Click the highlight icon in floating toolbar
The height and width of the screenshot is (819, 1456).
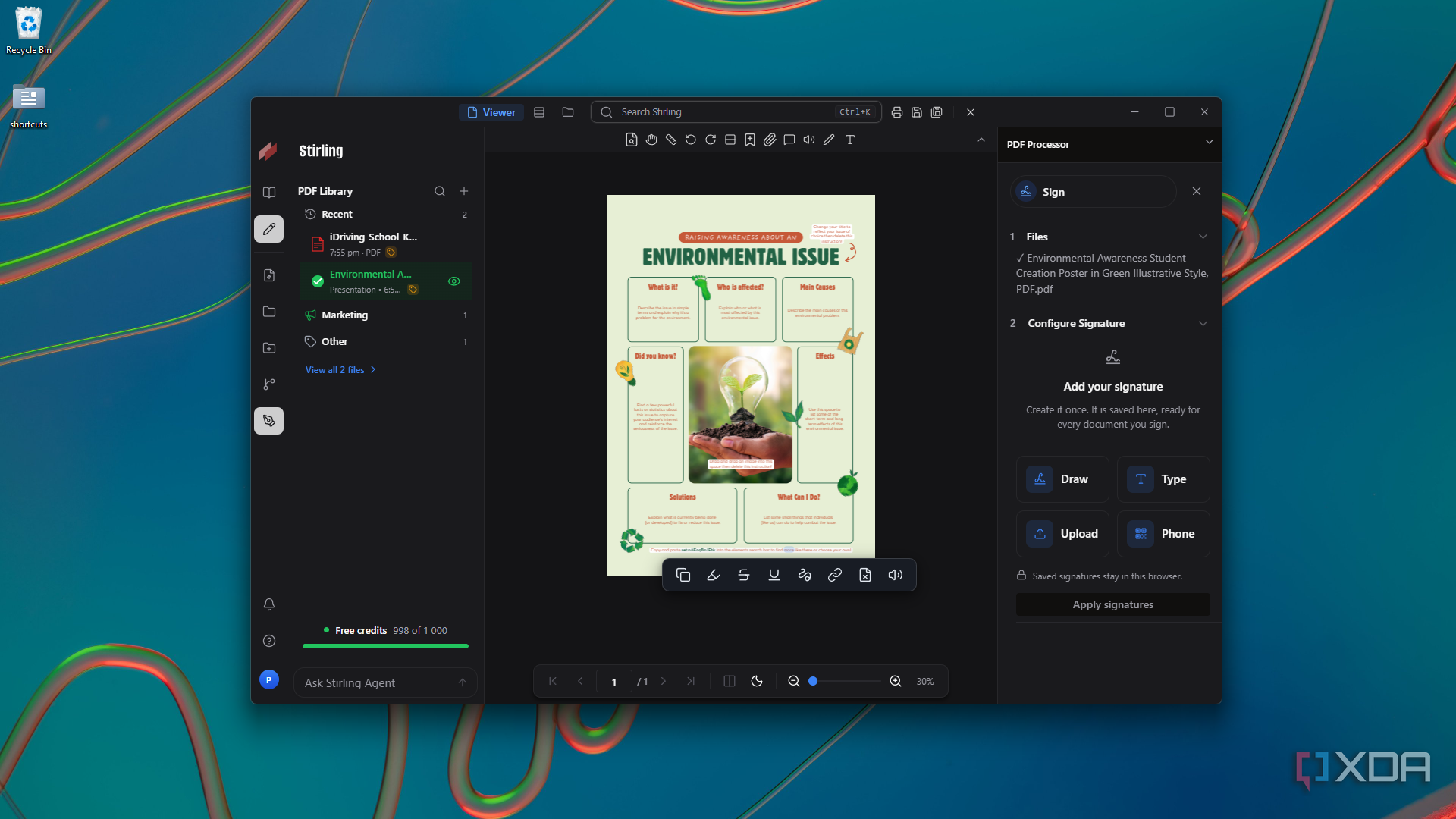pyautogui.click(x=714, y=575)
